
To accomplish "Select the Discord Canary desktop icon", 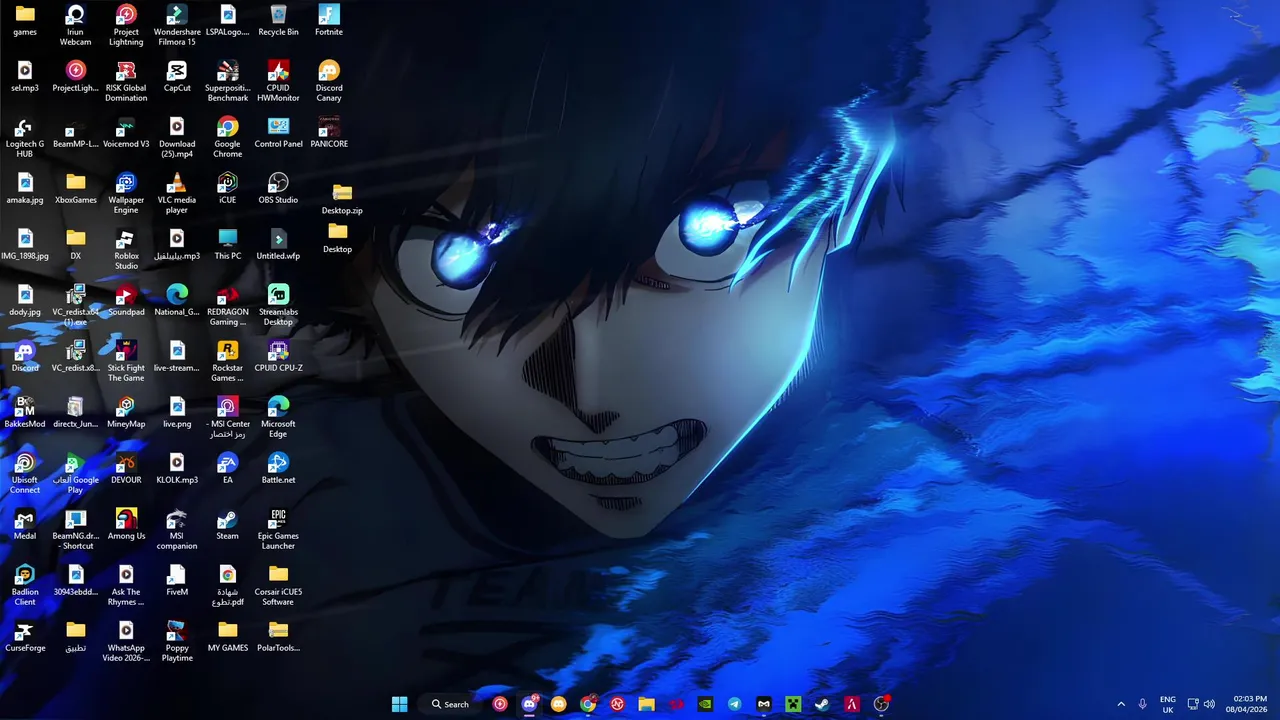I will coord(329,81).
